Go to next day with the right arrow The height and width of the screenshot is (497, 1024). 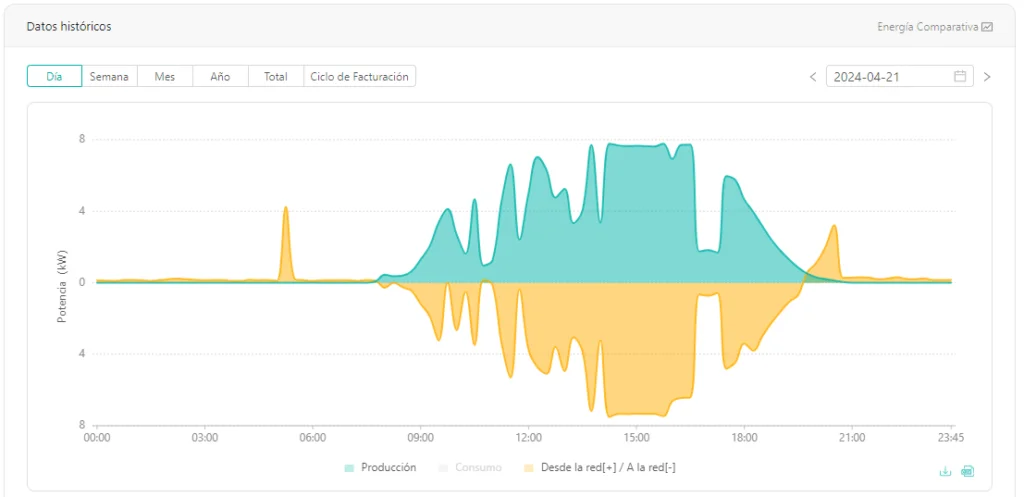click(x=987, y=76)
